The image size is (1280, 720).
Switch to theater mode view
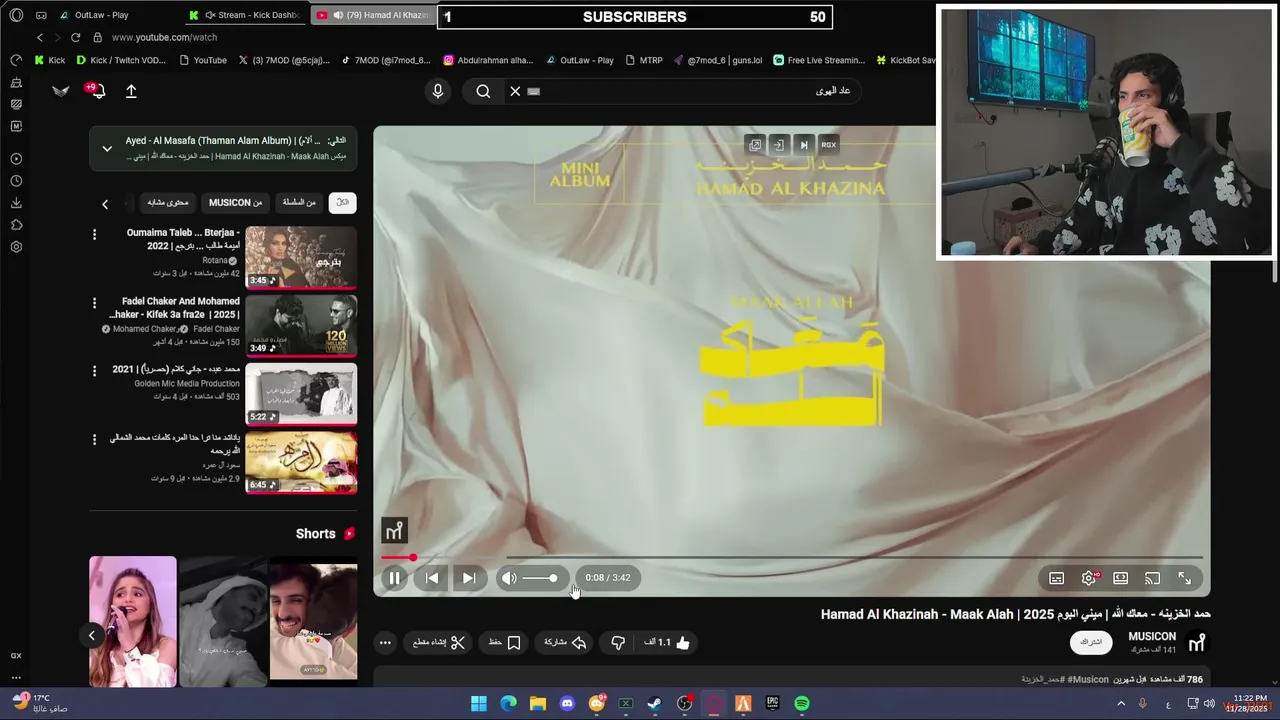[x=1121, y=578]
